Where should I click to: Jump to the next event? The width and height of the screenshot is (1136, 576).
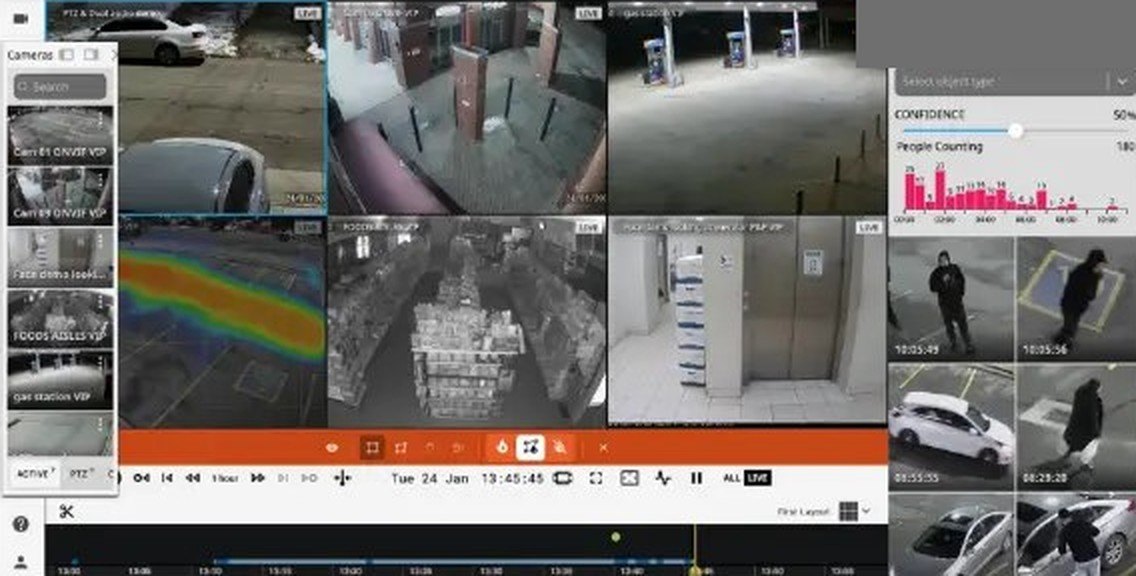309,478
